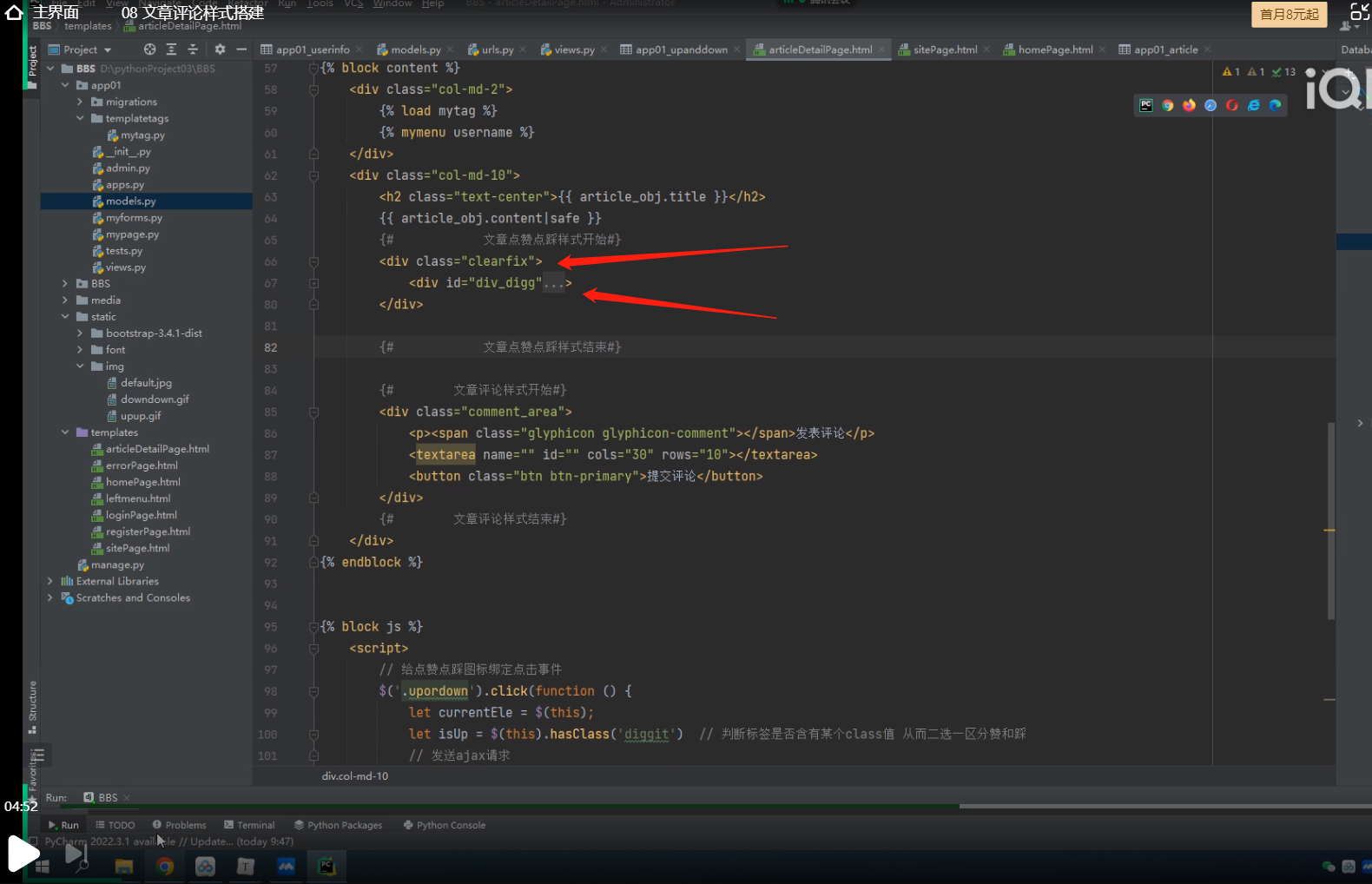
Task: Click the exit fullscreen icon at top right
Action: click(x=1360, y=12)
